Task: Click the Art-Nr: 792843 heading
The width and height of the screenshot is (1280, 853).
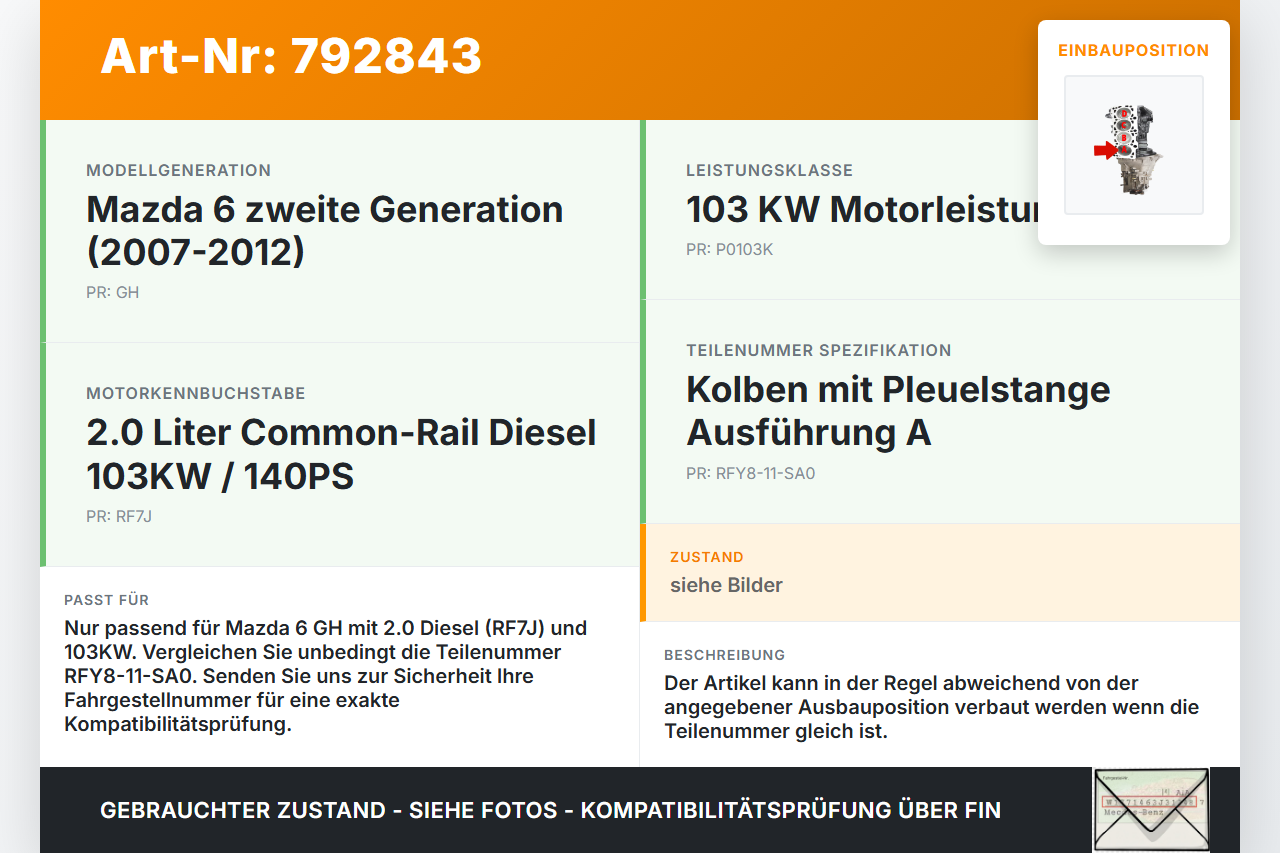Action: pos(291,56)
